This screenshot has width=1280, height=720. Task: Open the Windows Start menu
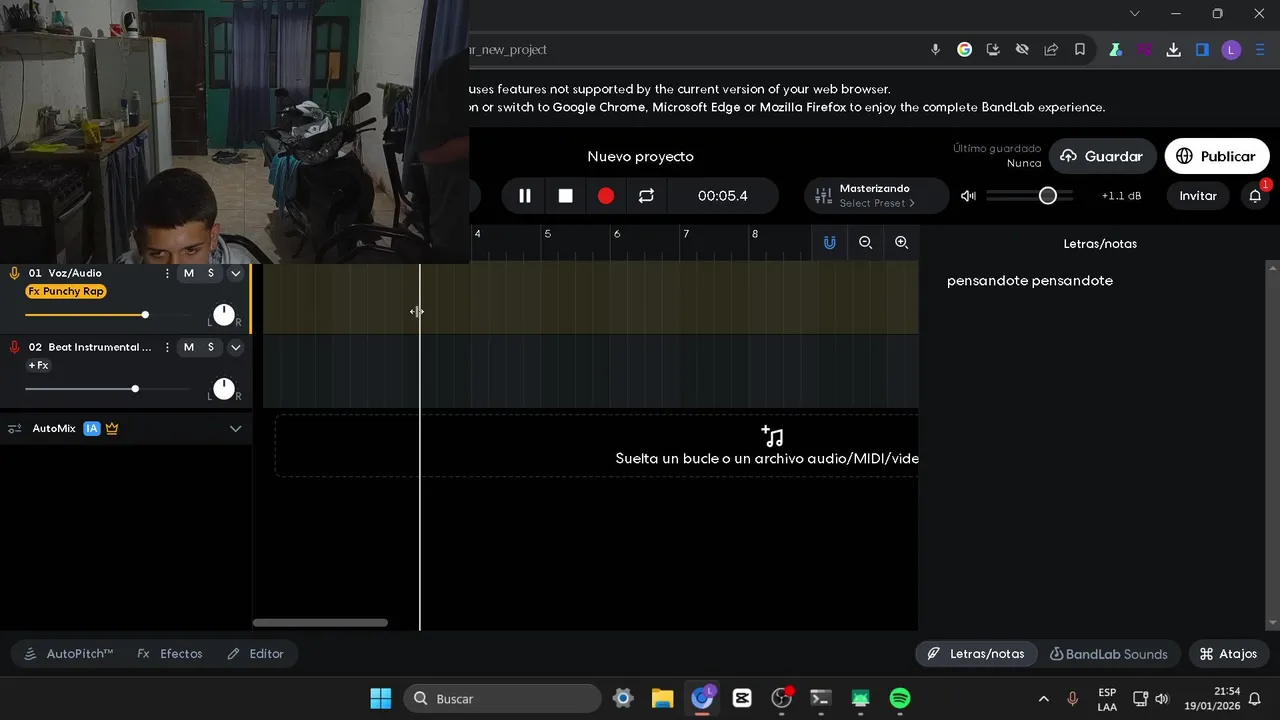click(381, 698)
